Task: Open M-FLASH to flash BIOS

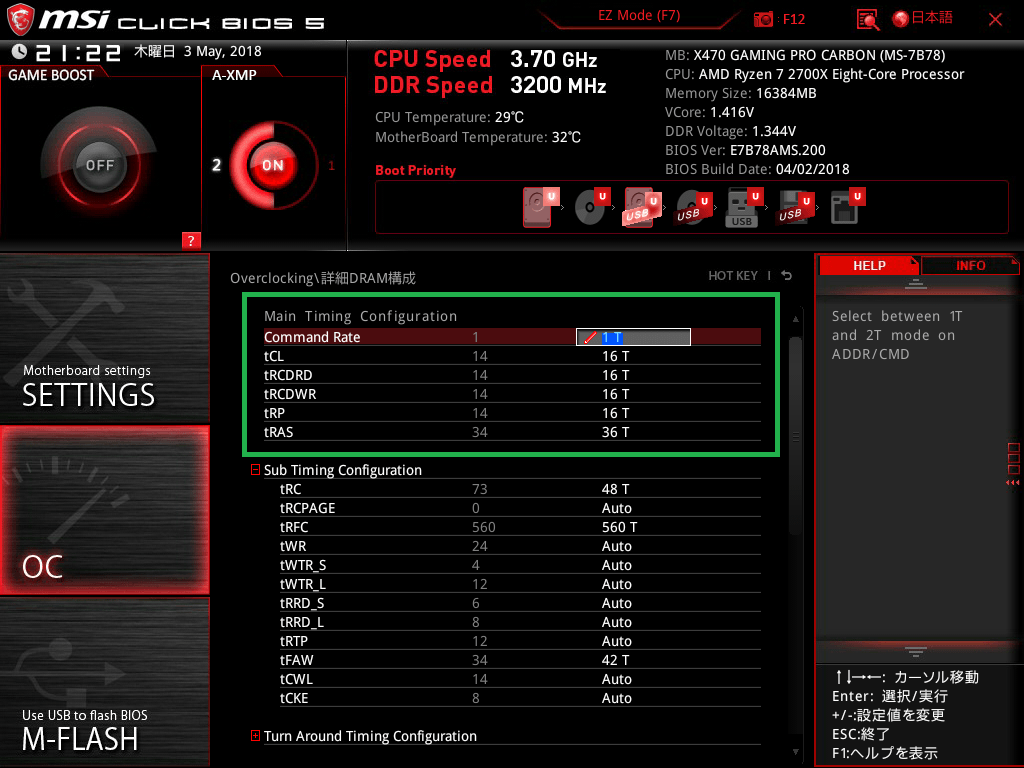Action: 104,682
